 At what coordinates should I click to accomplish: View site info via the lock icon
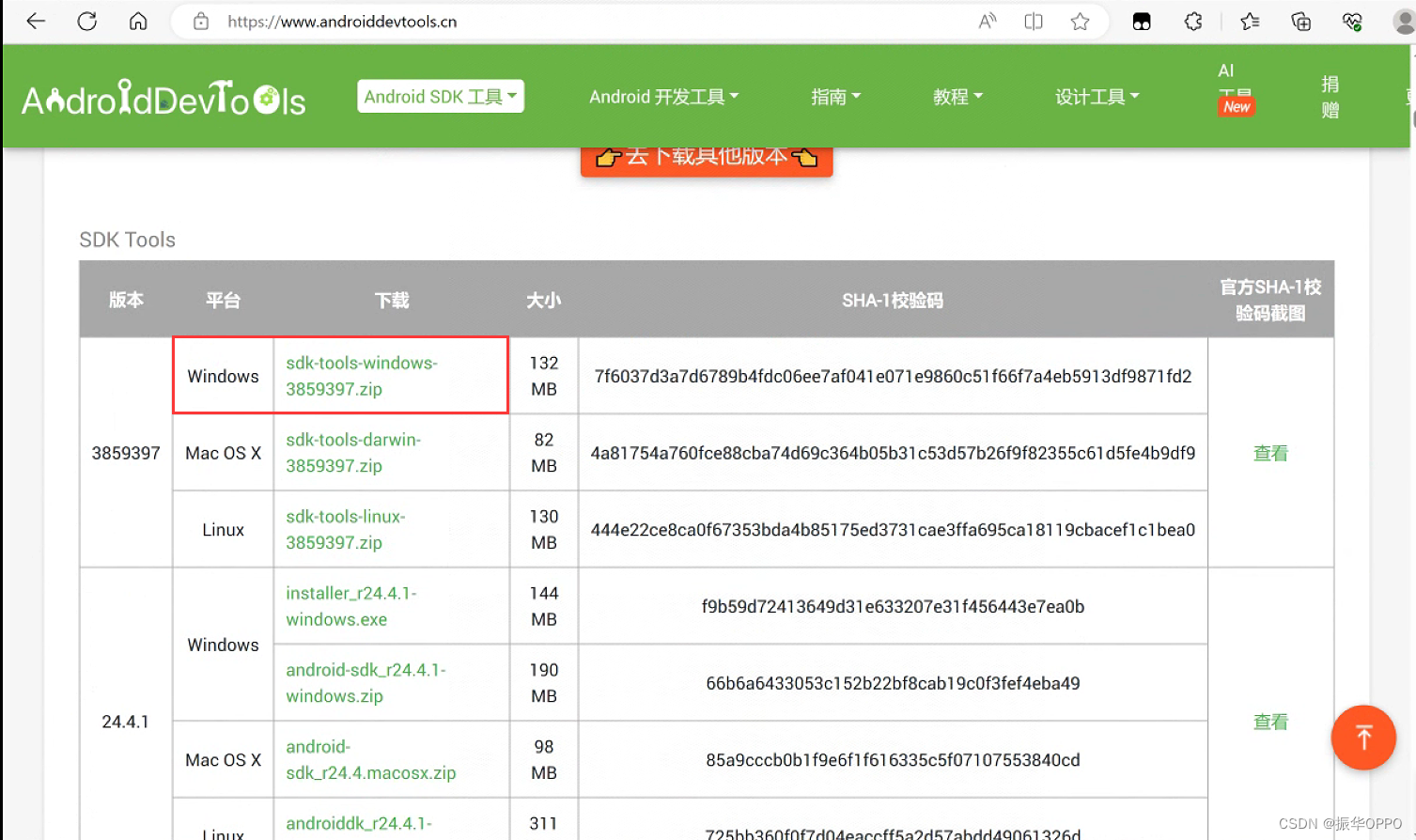pos(201,21)
